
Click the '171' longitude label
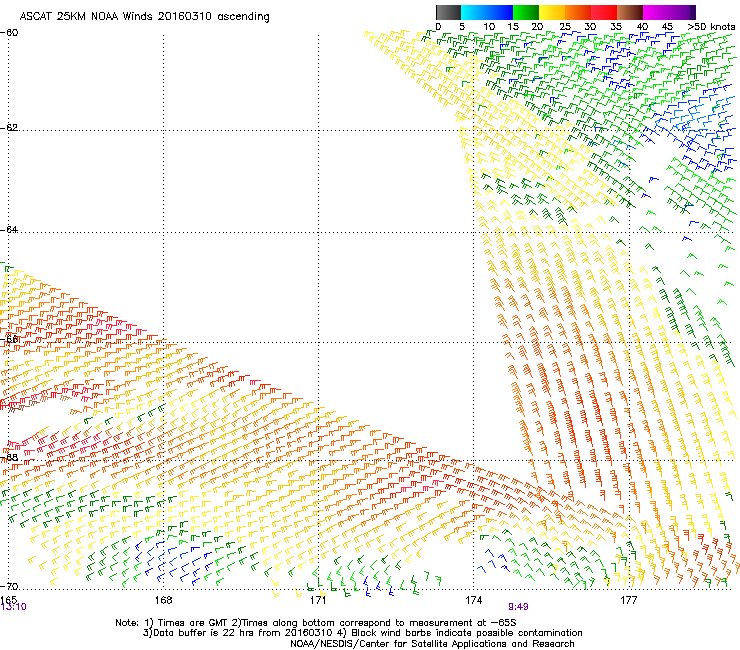(318, 600)
